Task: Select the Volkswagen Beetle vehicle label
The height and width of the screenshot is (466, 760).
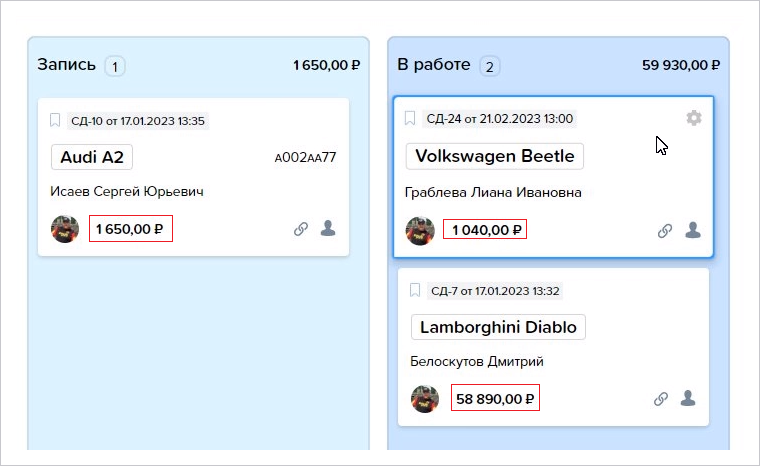Action: point(494,156)
